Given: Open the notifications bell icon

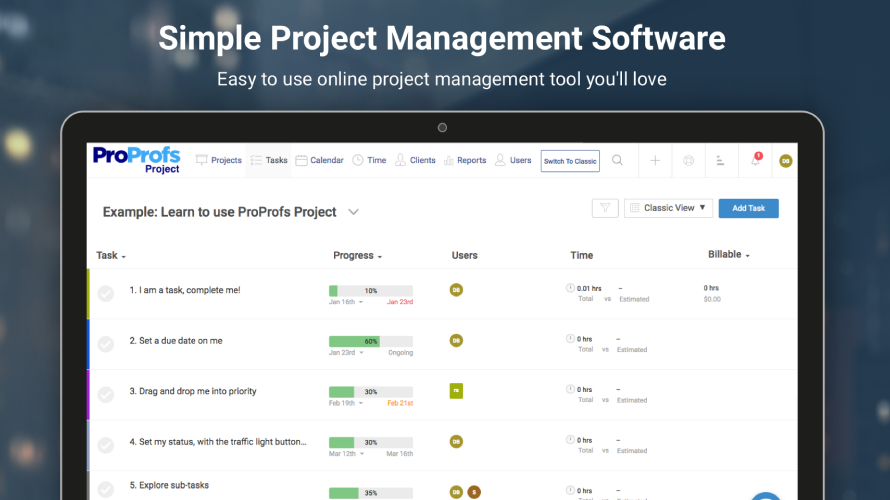Looking at the screenshot, I should click(x=755, y=160).
